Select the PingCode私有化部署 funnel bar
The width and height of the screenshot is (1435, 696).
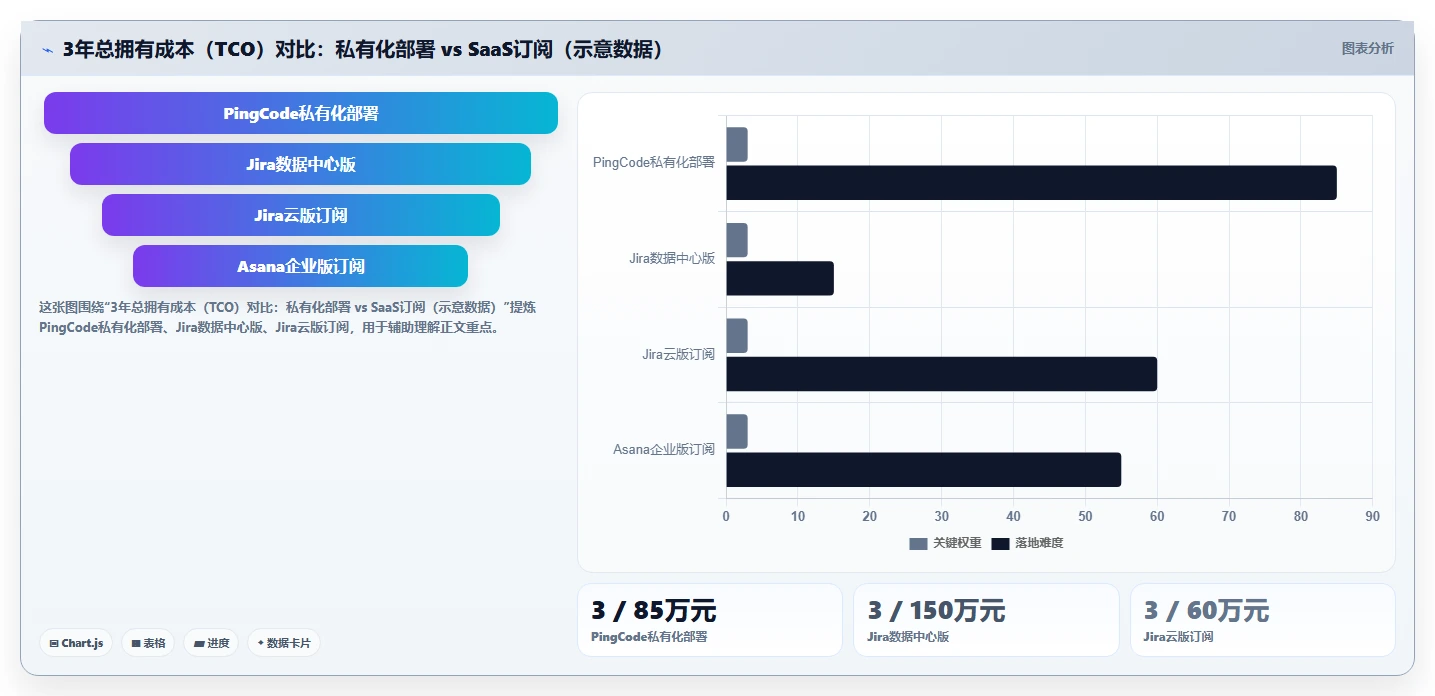[301, 113]
